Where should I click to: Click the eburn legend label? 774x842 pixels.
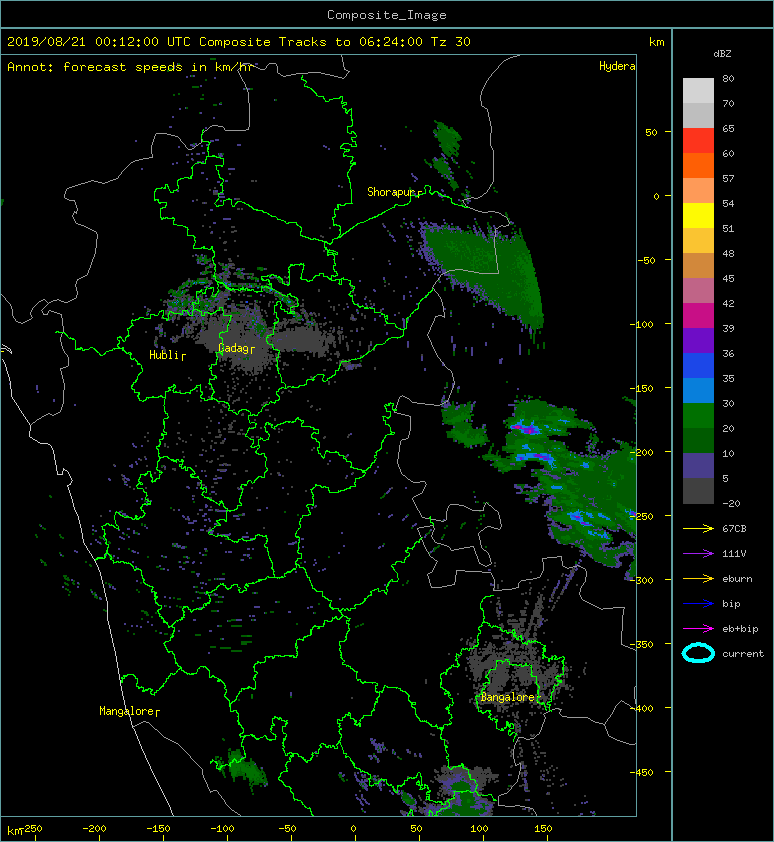[737, 579]
